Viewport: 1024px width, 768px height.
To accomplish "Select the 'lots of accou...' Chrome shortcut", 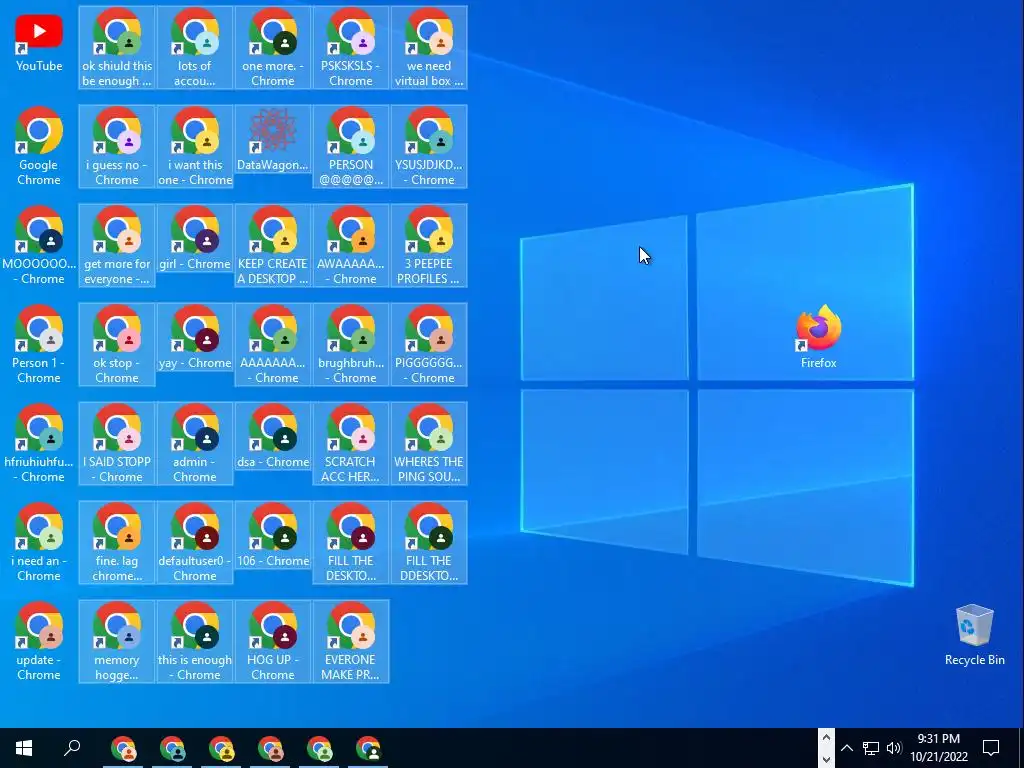I will tap(195, 47).
